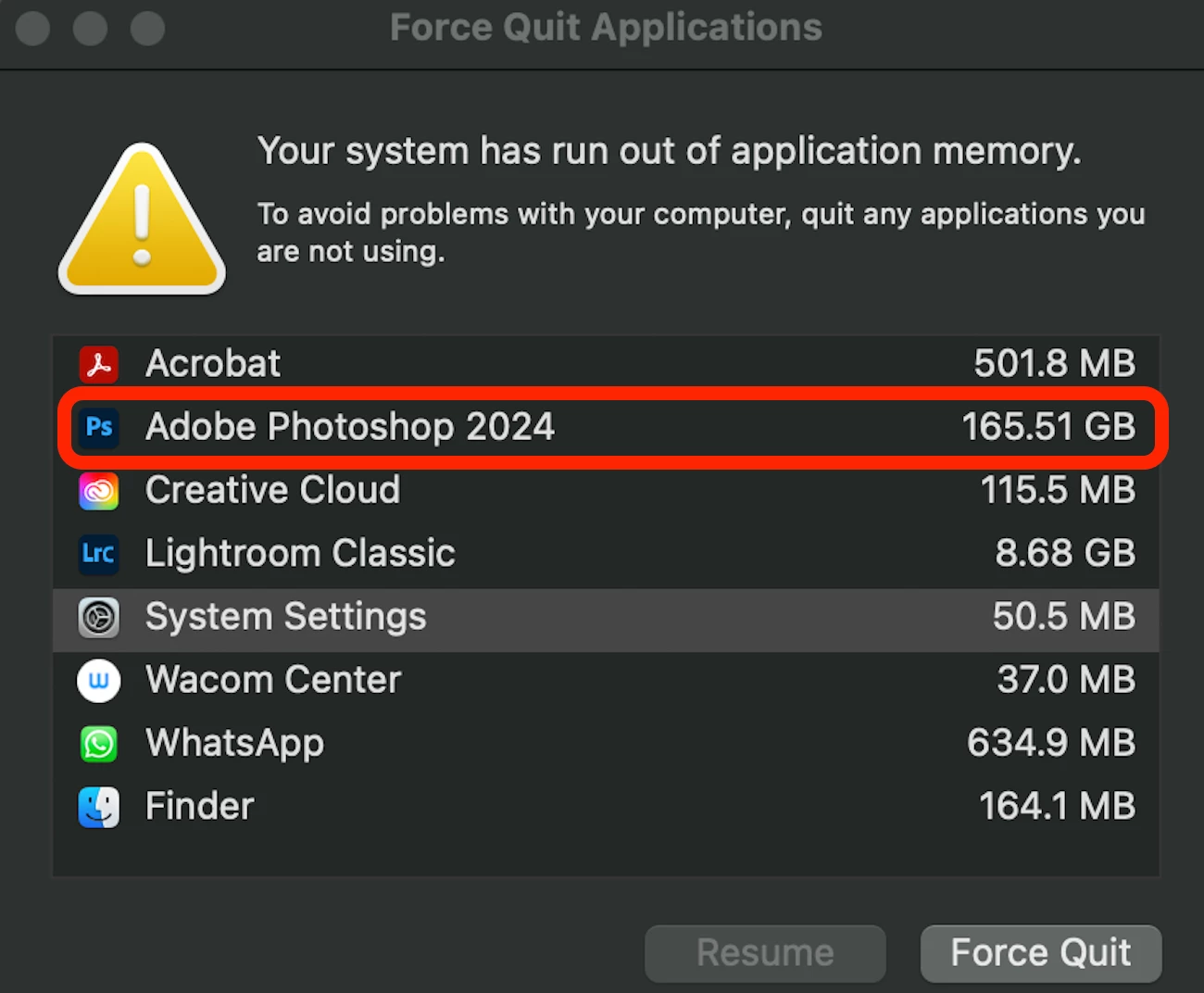
Task: Select Lightroom Classic in the list
Action: (x=300, y=554)
